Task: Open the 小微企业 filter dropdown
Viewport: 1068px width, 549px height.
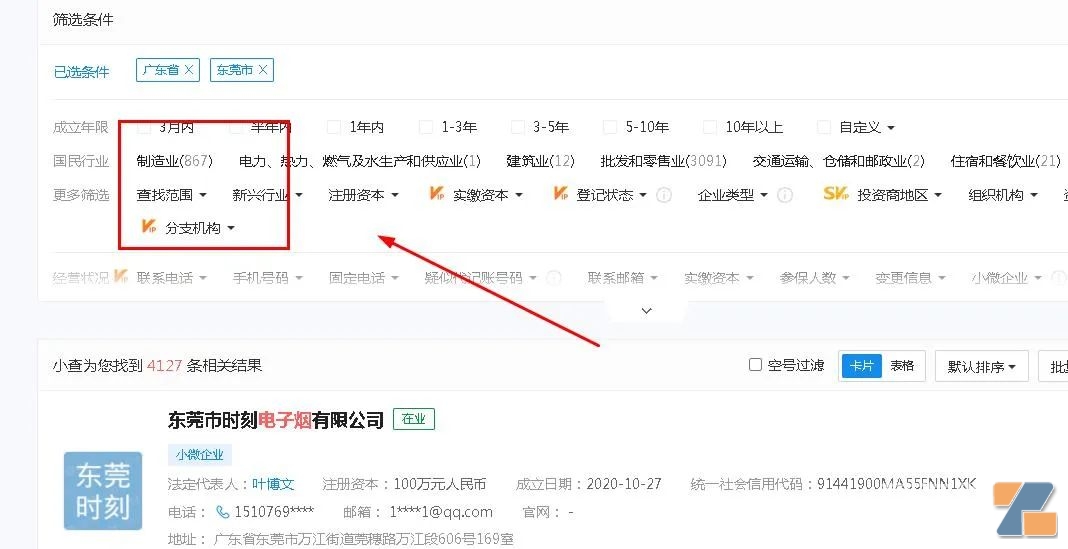Action: coord(1007,278)
